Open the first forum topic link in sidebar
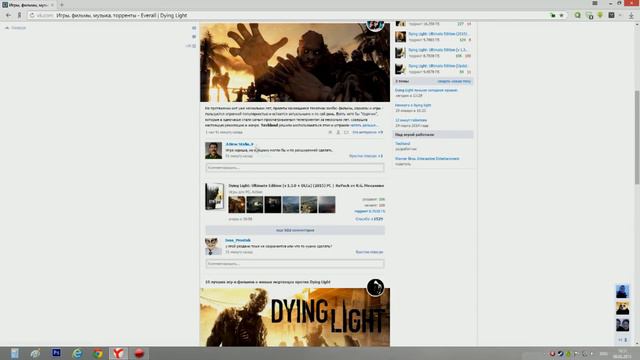This screenshot has width=640, height=360. (x=426, y=90)
